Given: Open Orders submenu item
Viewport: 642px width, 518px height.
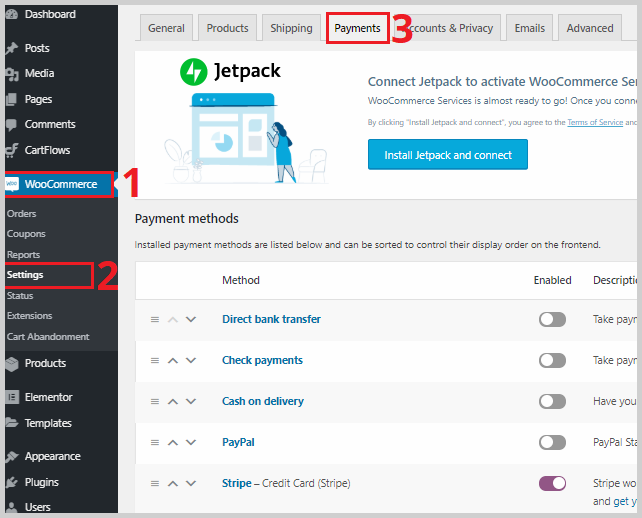Looking at the screenshot, I should point(22,214).
